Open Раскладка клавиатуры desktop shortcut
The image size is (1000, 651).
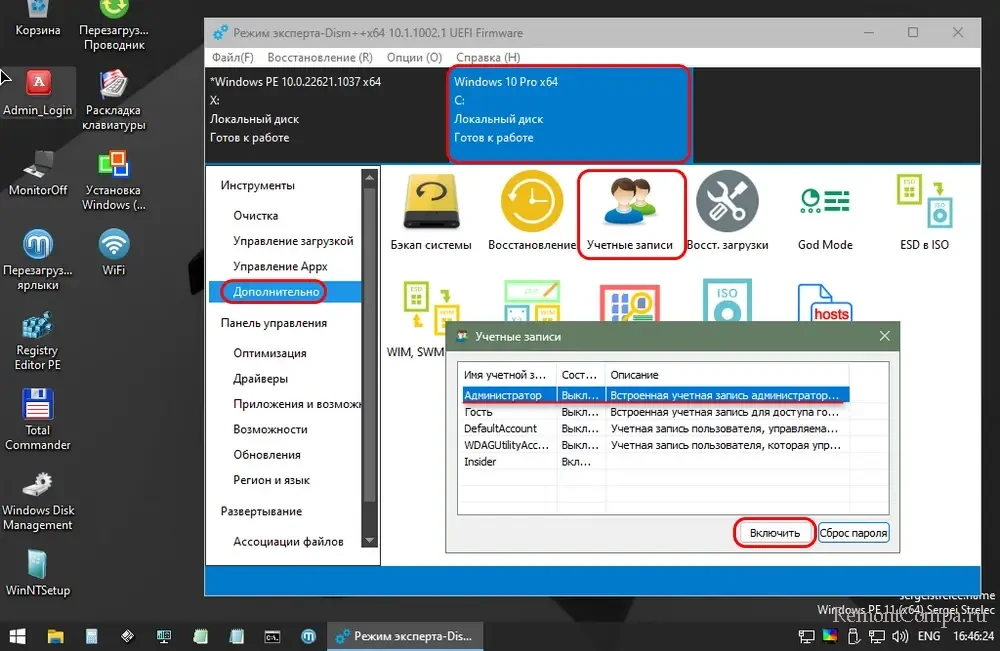(114, 100)
